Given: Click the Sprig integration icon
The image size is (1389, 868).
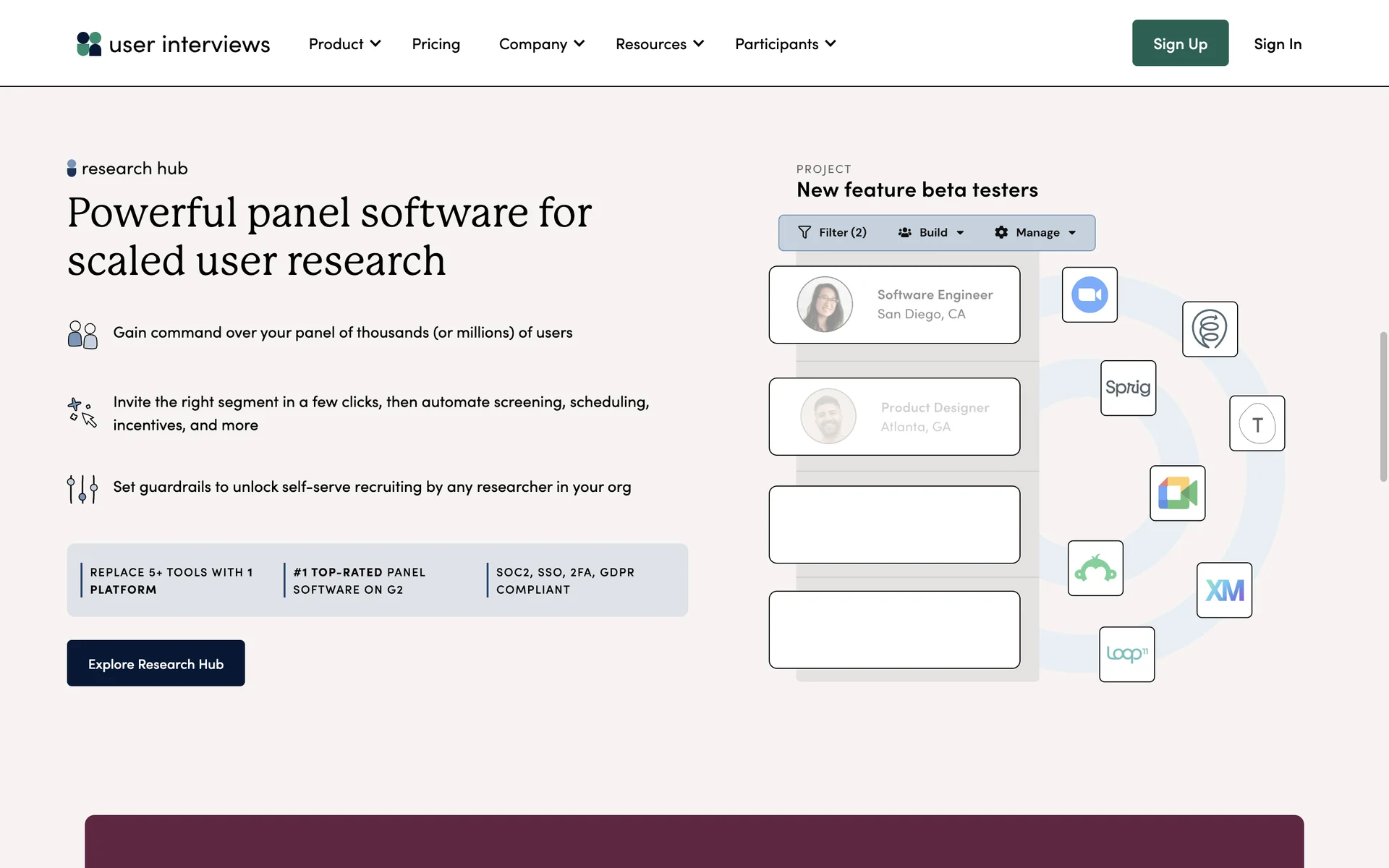Looking at the screenshot, I should tap(1128, 388).
